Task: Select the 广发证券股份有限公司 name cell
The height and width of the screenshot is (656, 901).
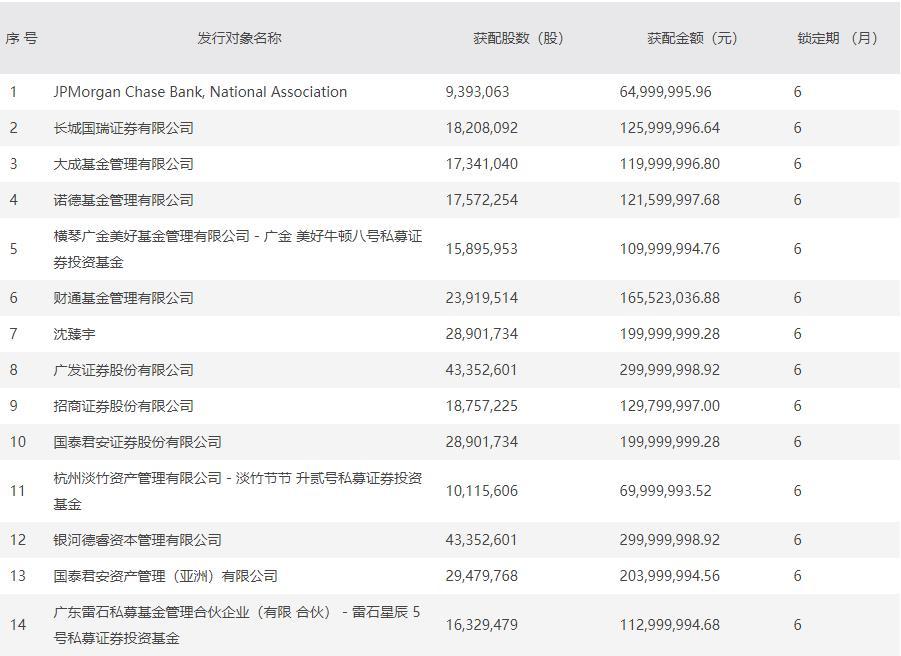Action: 124,370
